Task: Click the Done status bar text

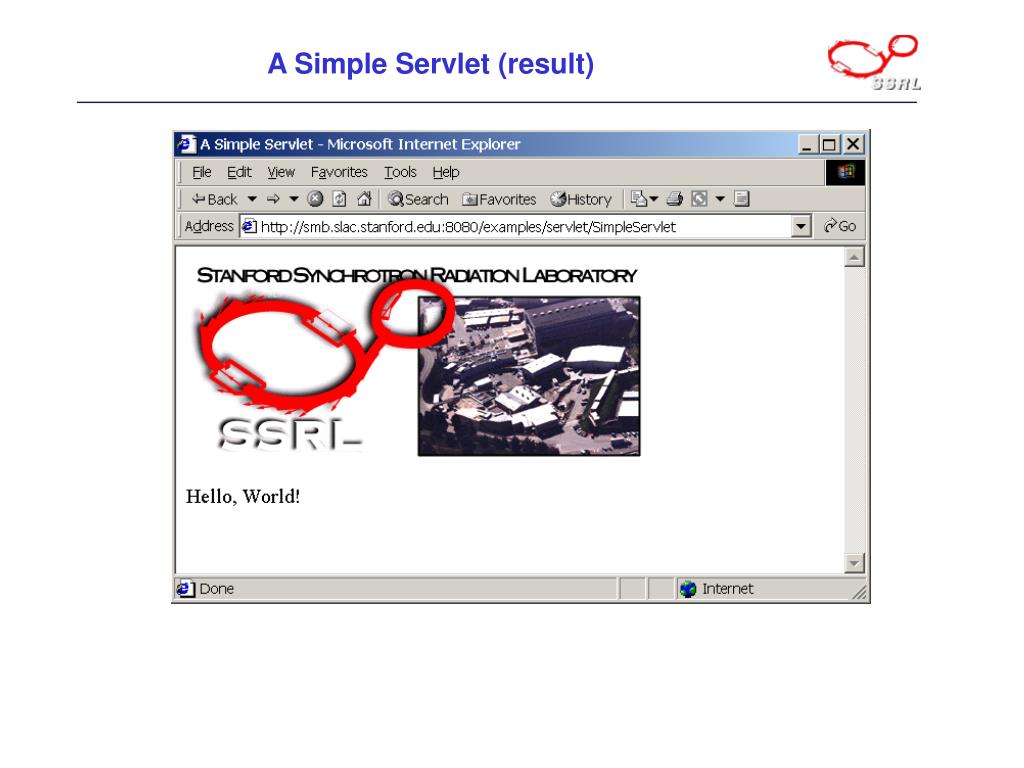Action: (x=216, y=588)
